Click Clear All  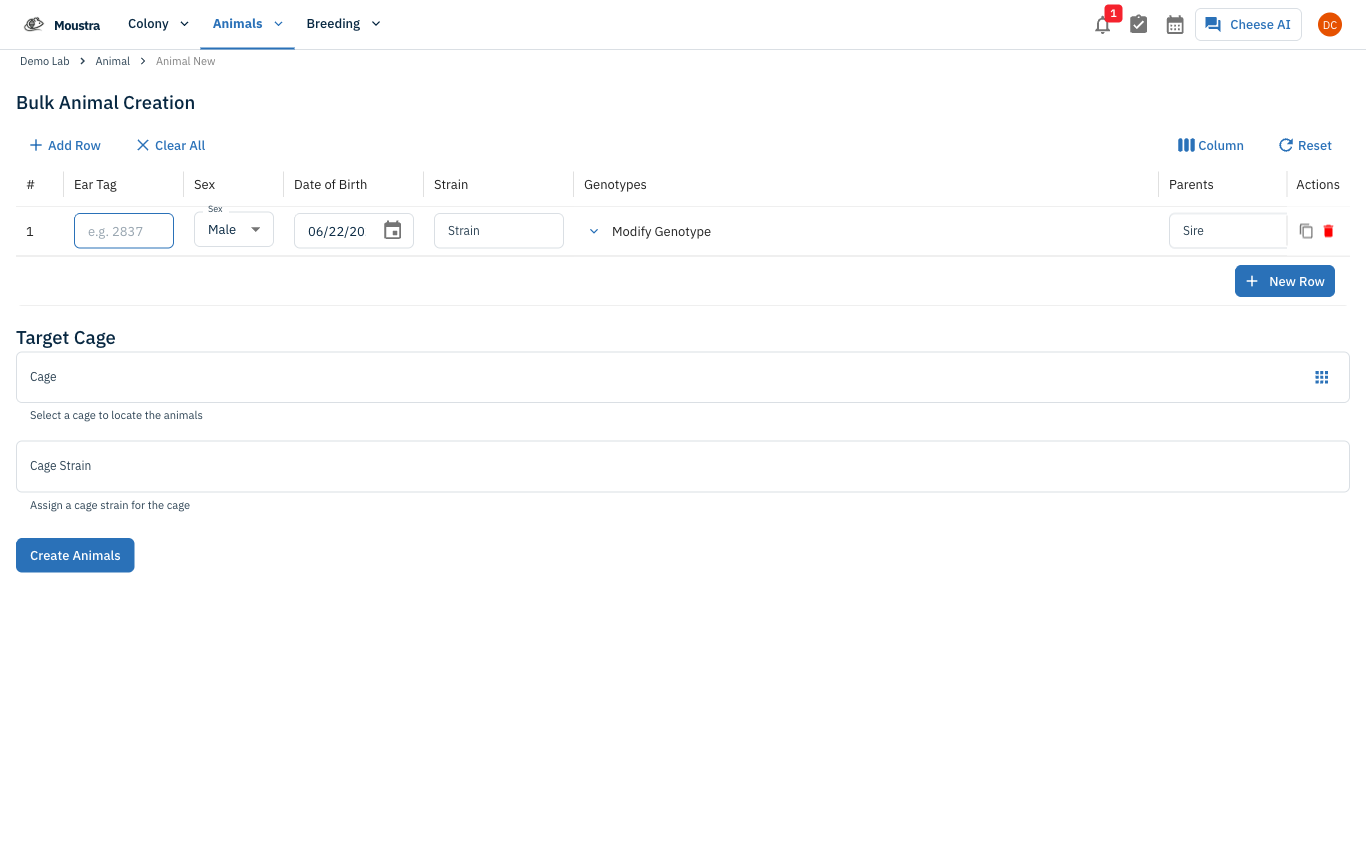pyautogui.click(x=171, y=146)
